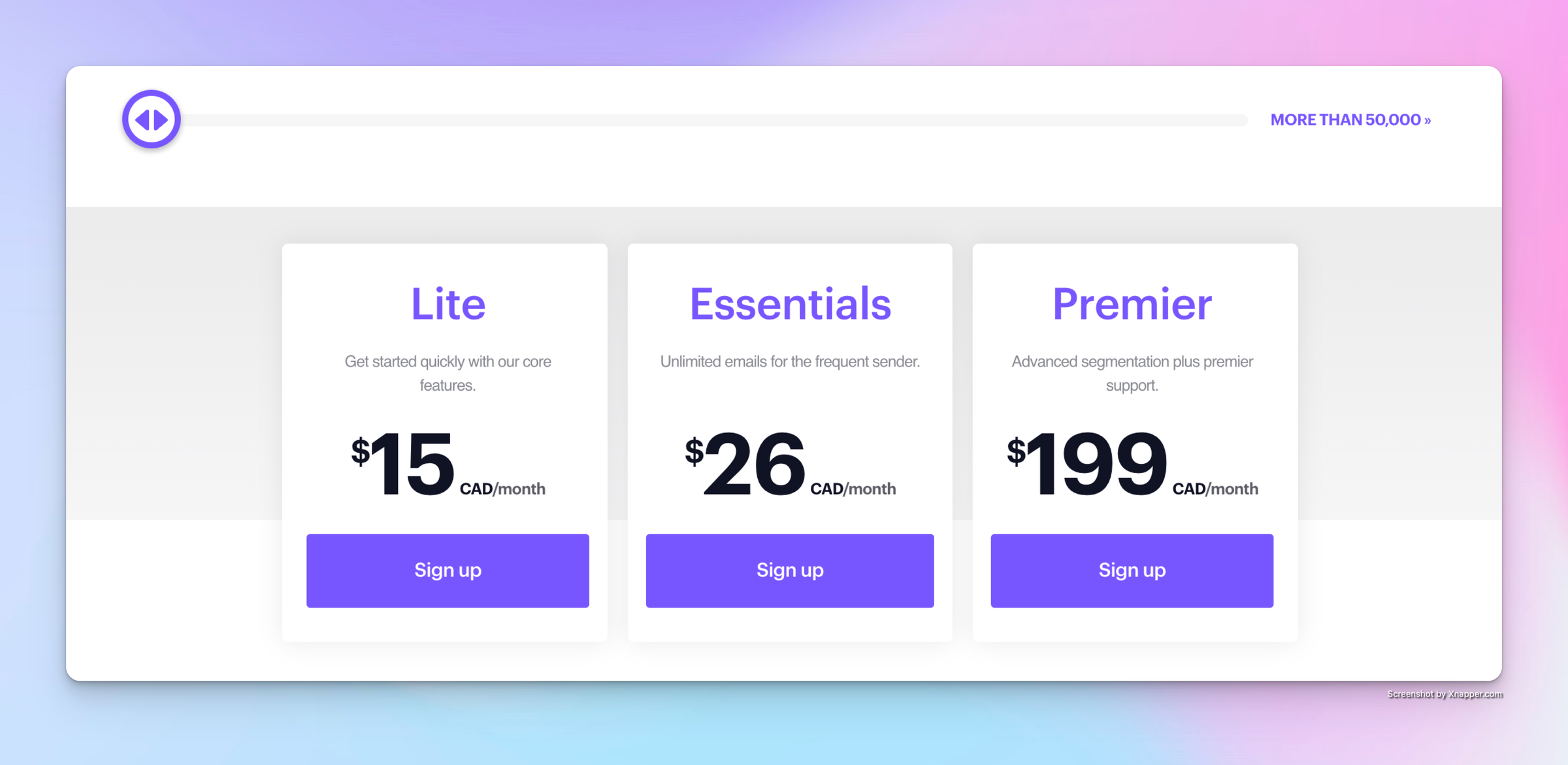Click the Lite plan core features description

click(x=448, y=373)
